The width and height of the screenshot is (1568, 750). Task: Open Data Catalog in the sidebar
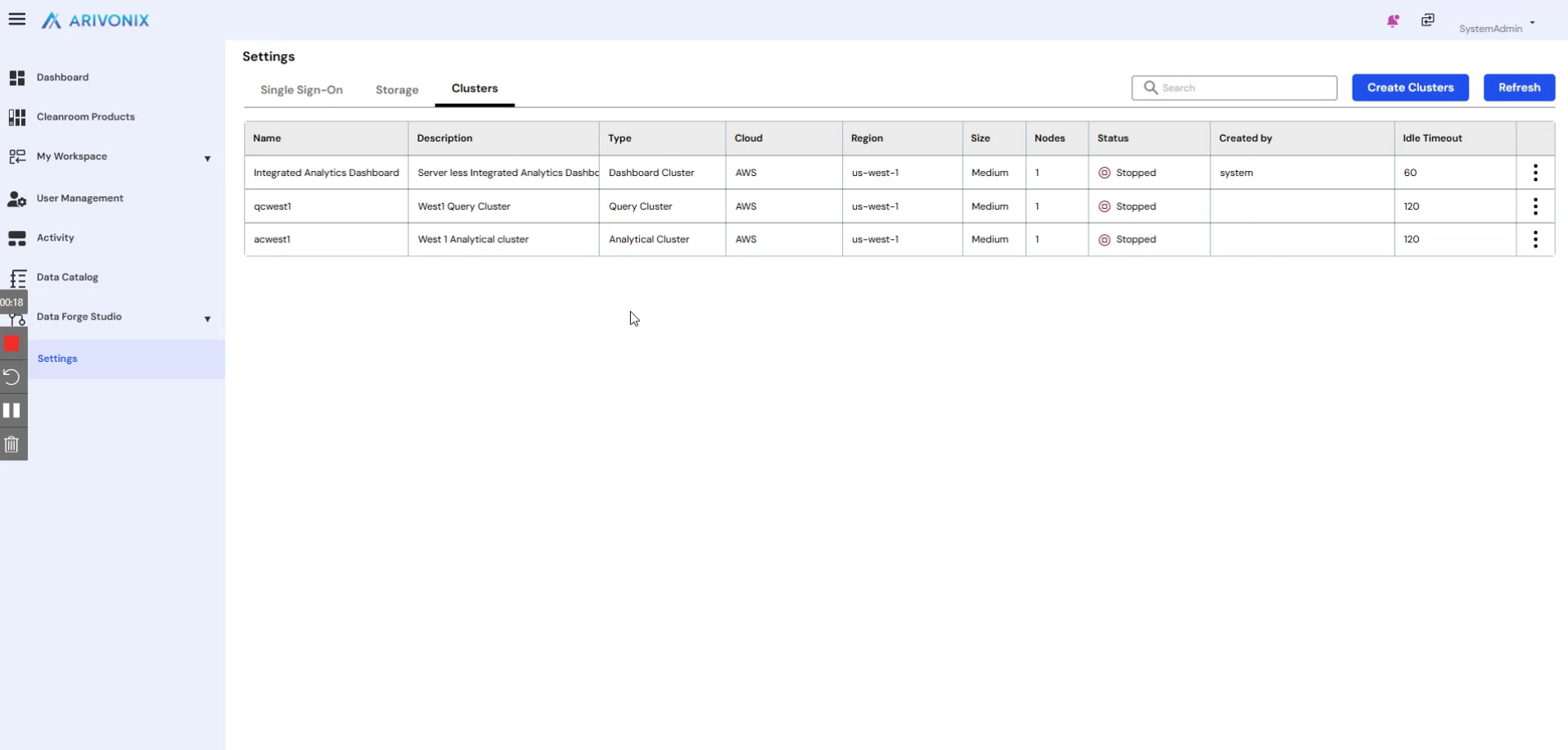(67, 278)
